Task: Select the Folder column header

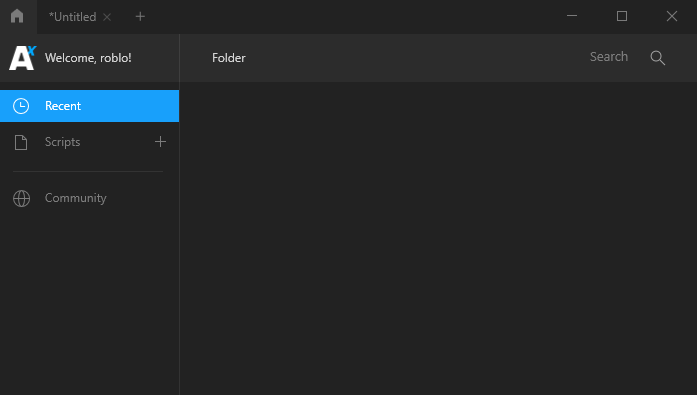Action: [x=228, y=58]
